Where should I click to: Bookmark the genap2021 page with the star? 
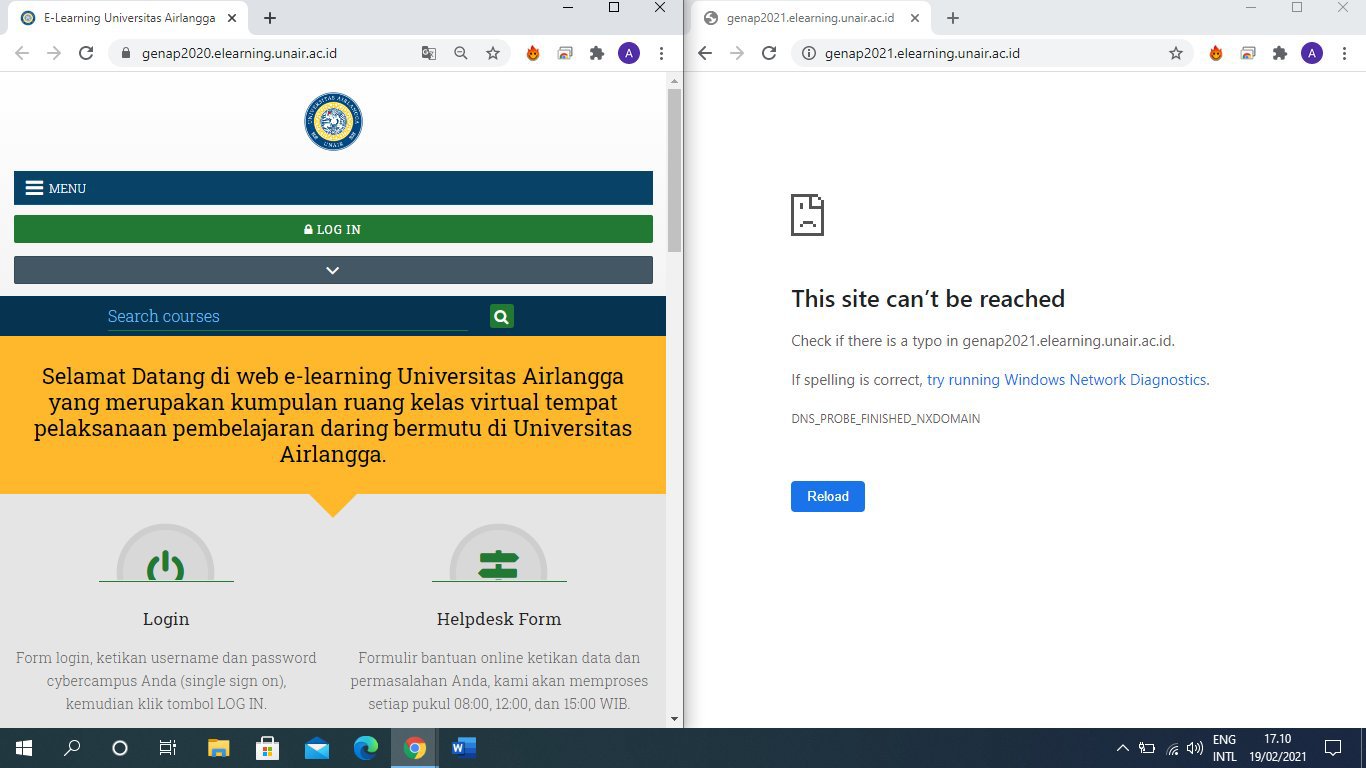[x=1176, y=53]
